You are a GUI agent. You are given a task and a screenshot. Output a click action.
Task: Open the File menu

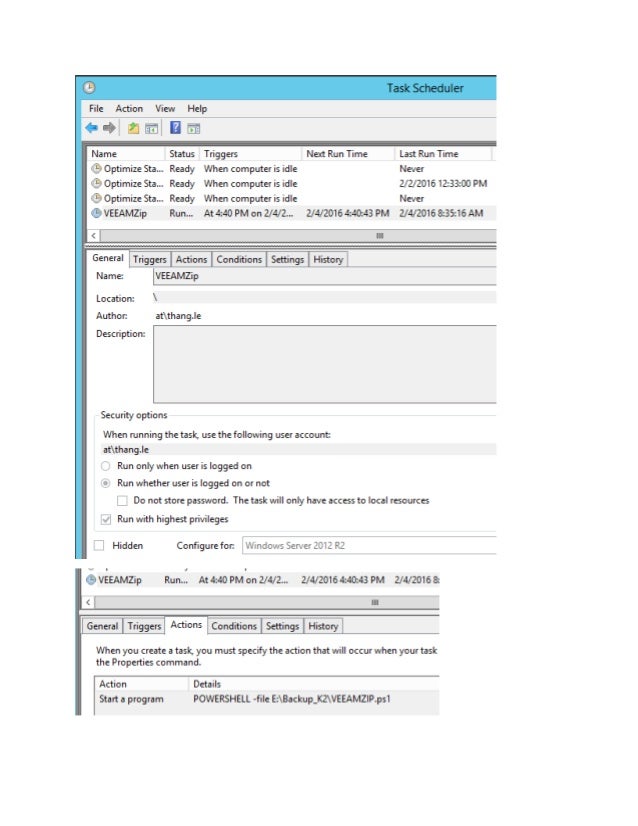(96, 109)
